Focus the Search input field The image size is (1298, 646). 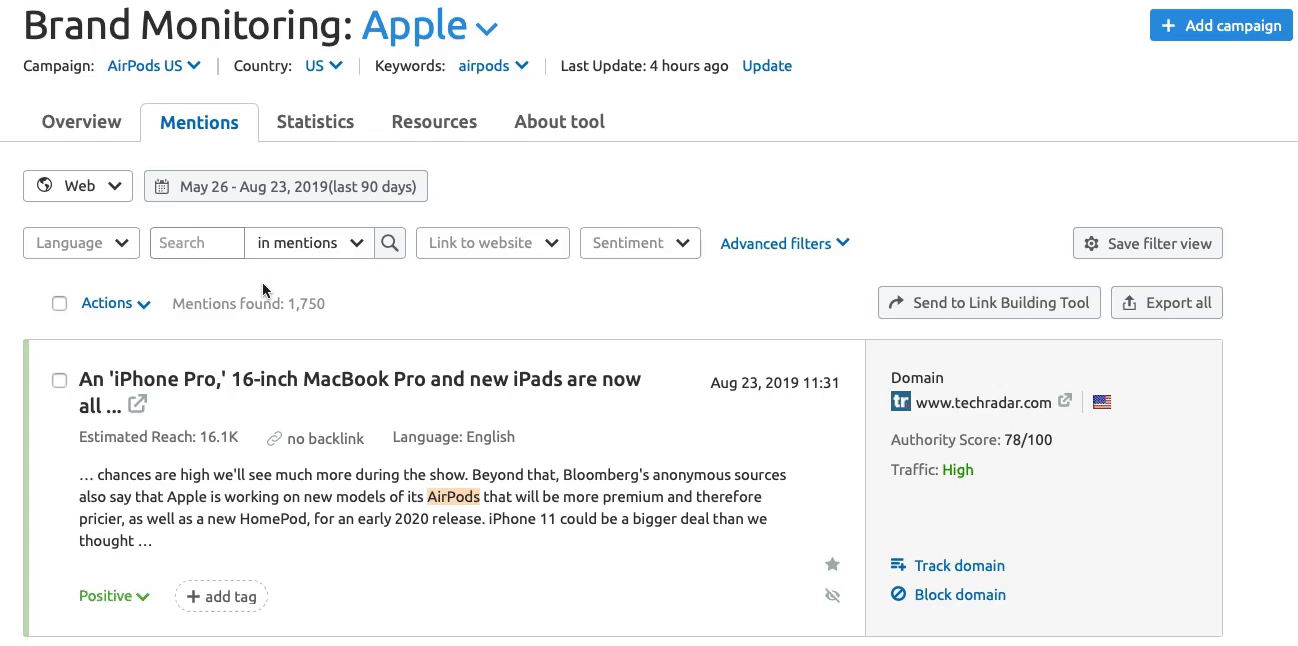[x=197, y=243]
